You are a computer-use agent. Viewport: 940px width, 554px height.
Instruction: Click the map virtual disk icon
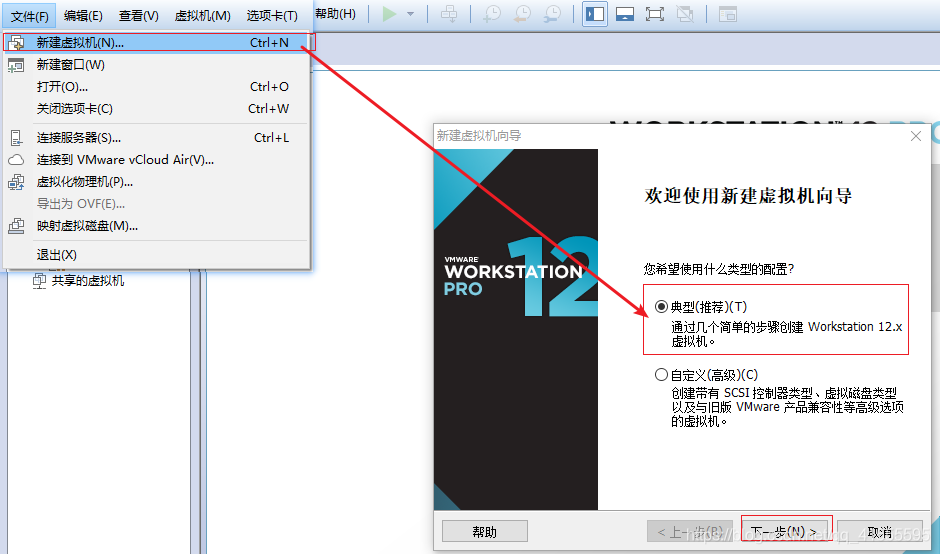point(16,226)
